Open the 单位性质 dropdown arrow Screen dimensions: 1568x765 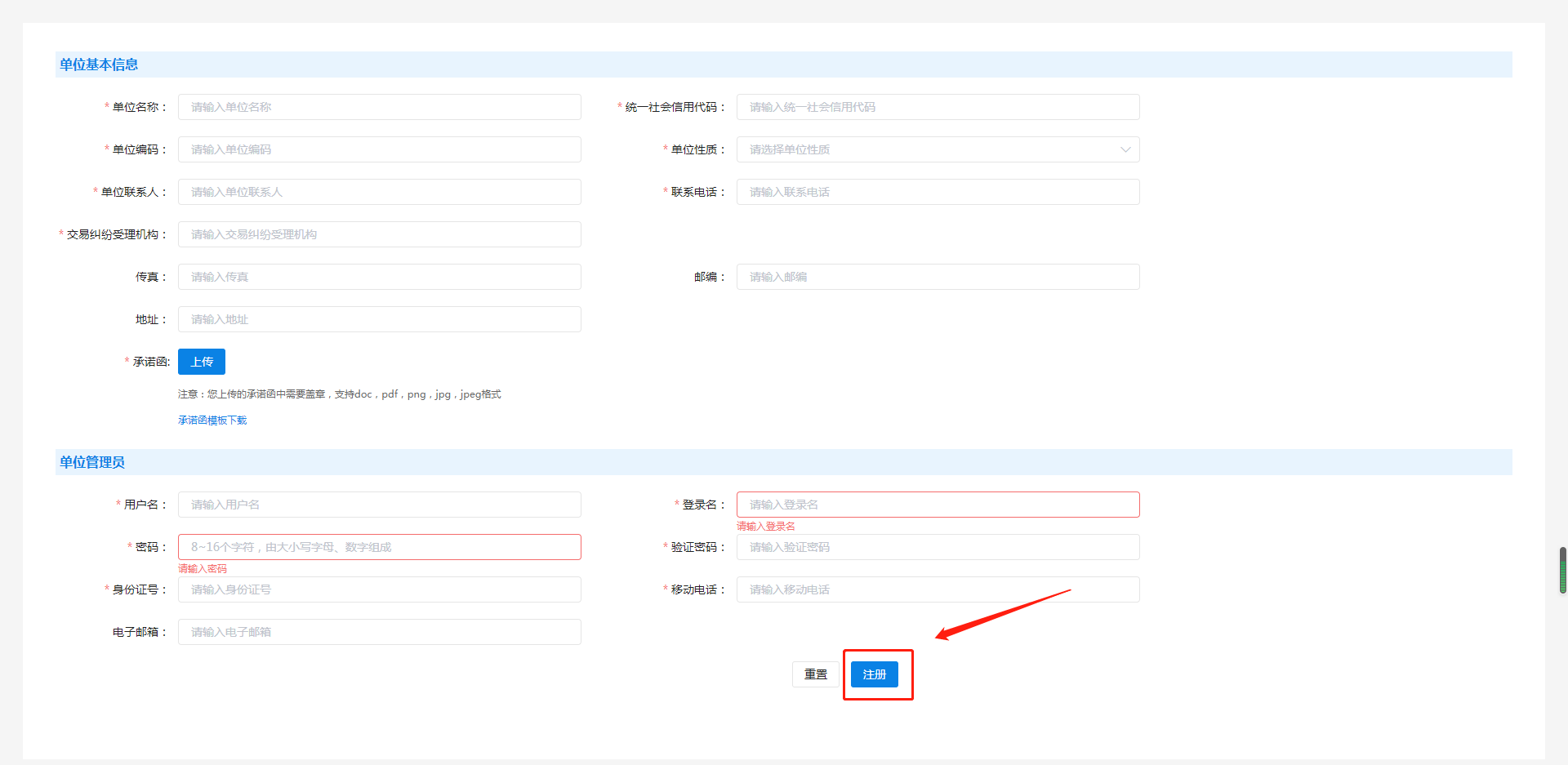(1125, 149)
